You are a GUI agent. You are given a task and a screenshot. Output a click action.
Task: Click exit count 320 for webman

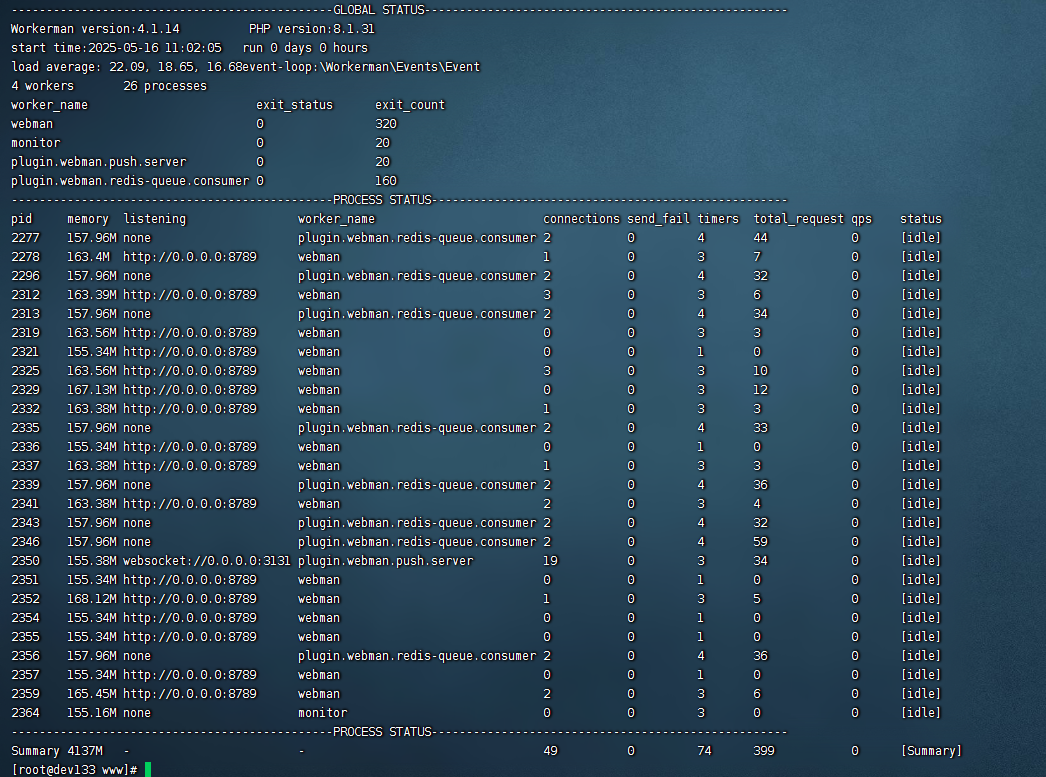(x=386, y=124)
